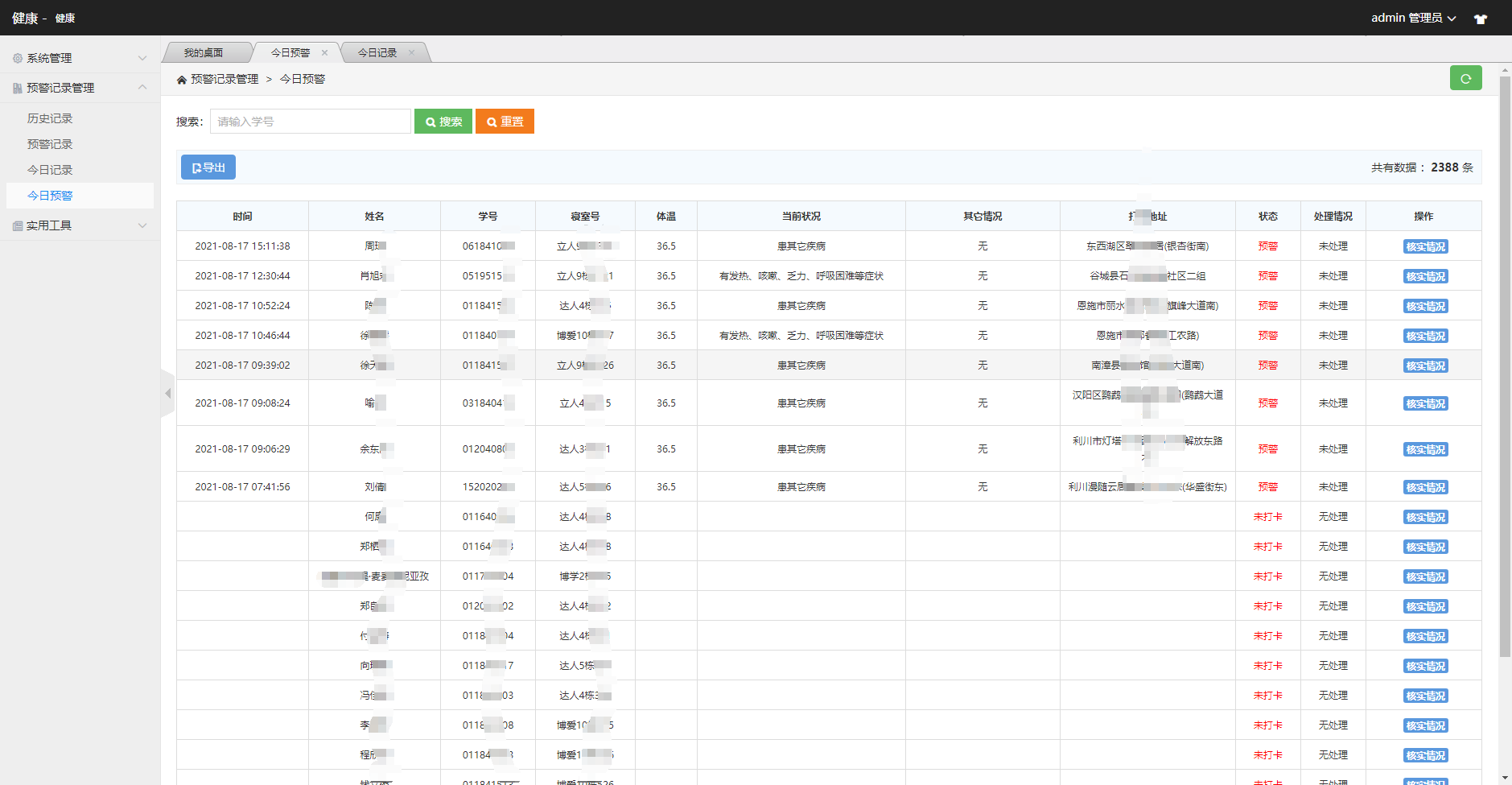1512x785 pixels.
Task: Click the 系统管理 gear icon
Action: pyautogui.click(x=18, y=58)
